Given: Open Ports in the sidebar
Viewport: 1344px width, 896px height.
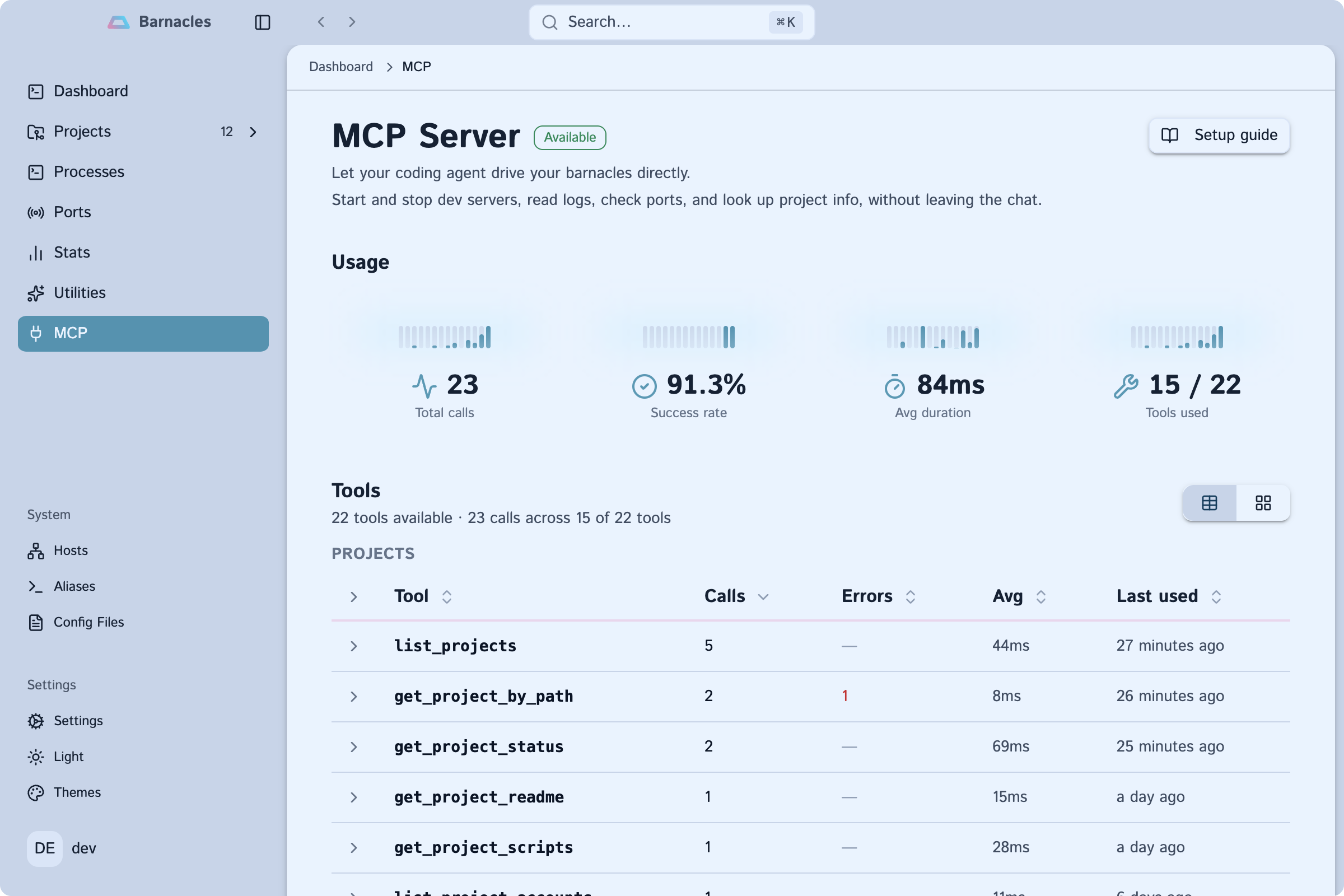Looking at the screenshot, I should (143, 213).
